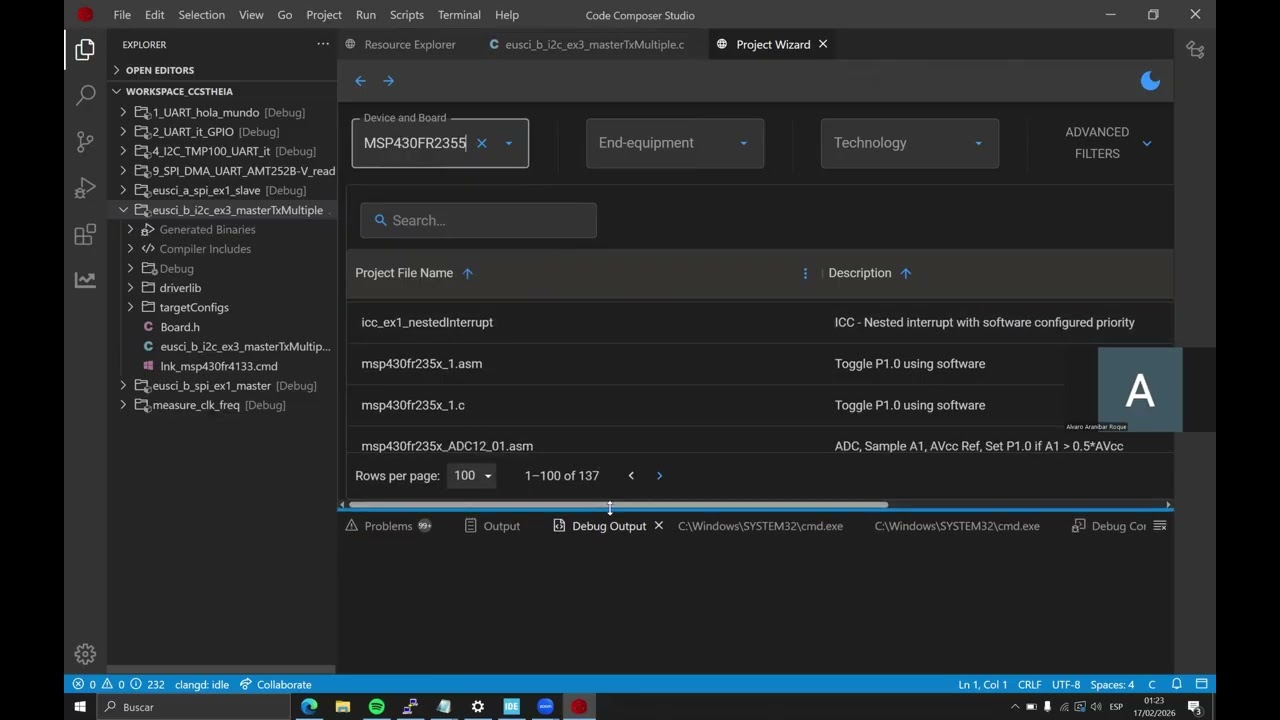Open Windows Start menu

(x=81, y=707)
